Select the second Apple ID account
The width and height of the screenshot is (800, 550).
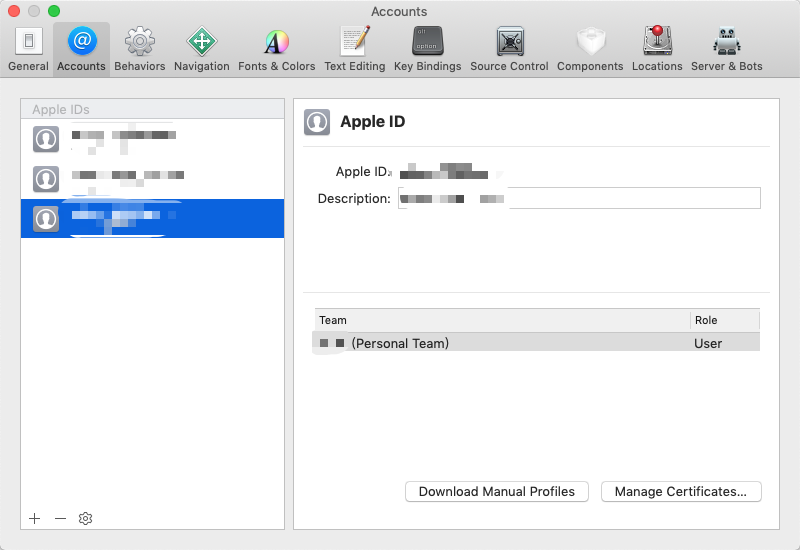153,179
